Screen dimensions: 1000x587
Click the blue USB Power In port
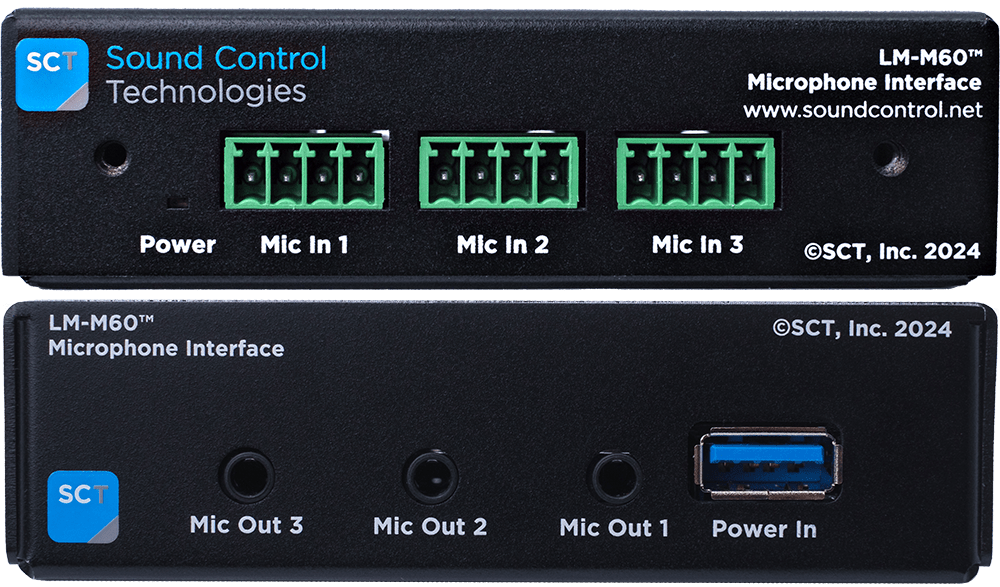[x=768, y=464]
